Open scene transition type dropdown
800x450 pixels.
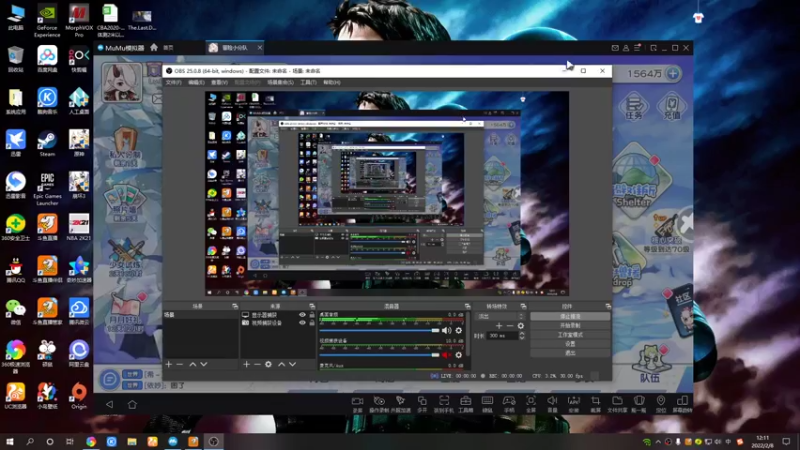pos(500,316)
